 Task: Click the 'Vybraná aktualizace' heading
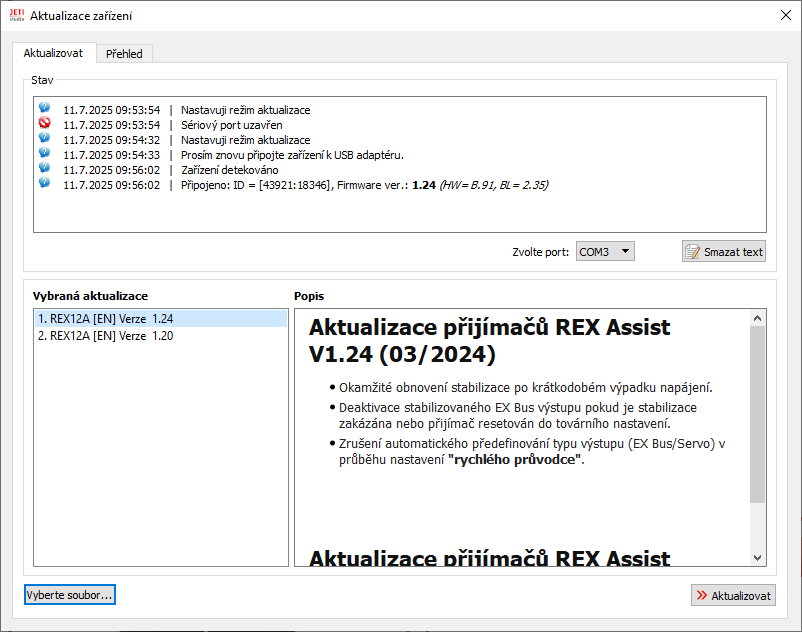click(91, 296)
